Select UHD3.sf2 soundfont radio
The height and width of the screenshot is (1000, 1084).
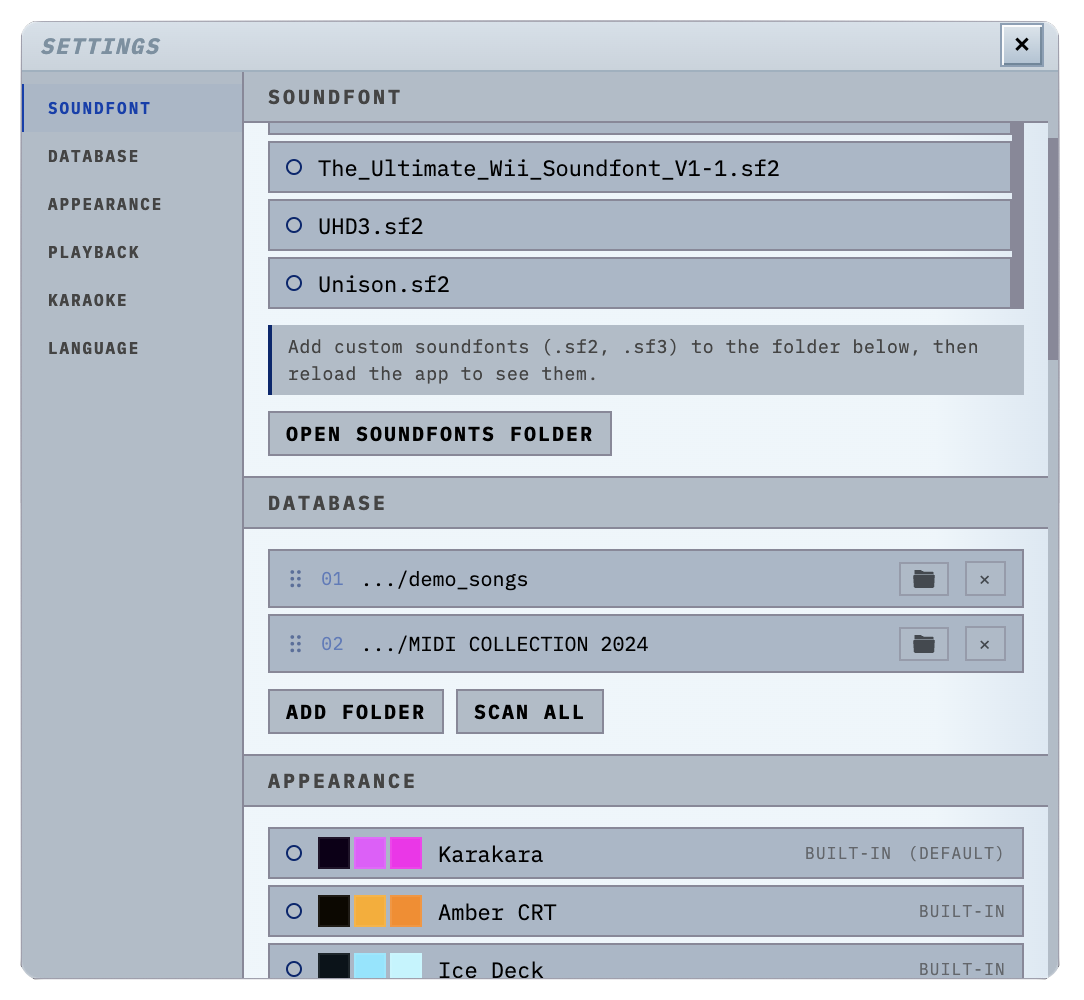294,225
